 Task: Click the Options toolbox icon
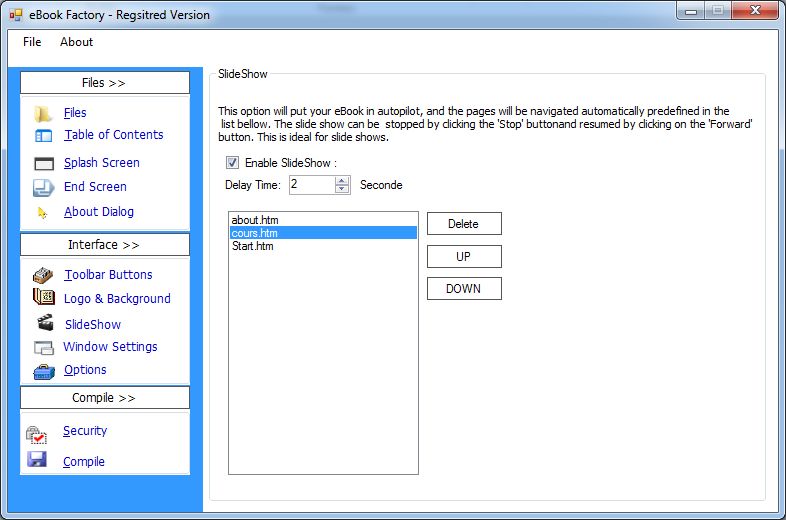point(44,372)
